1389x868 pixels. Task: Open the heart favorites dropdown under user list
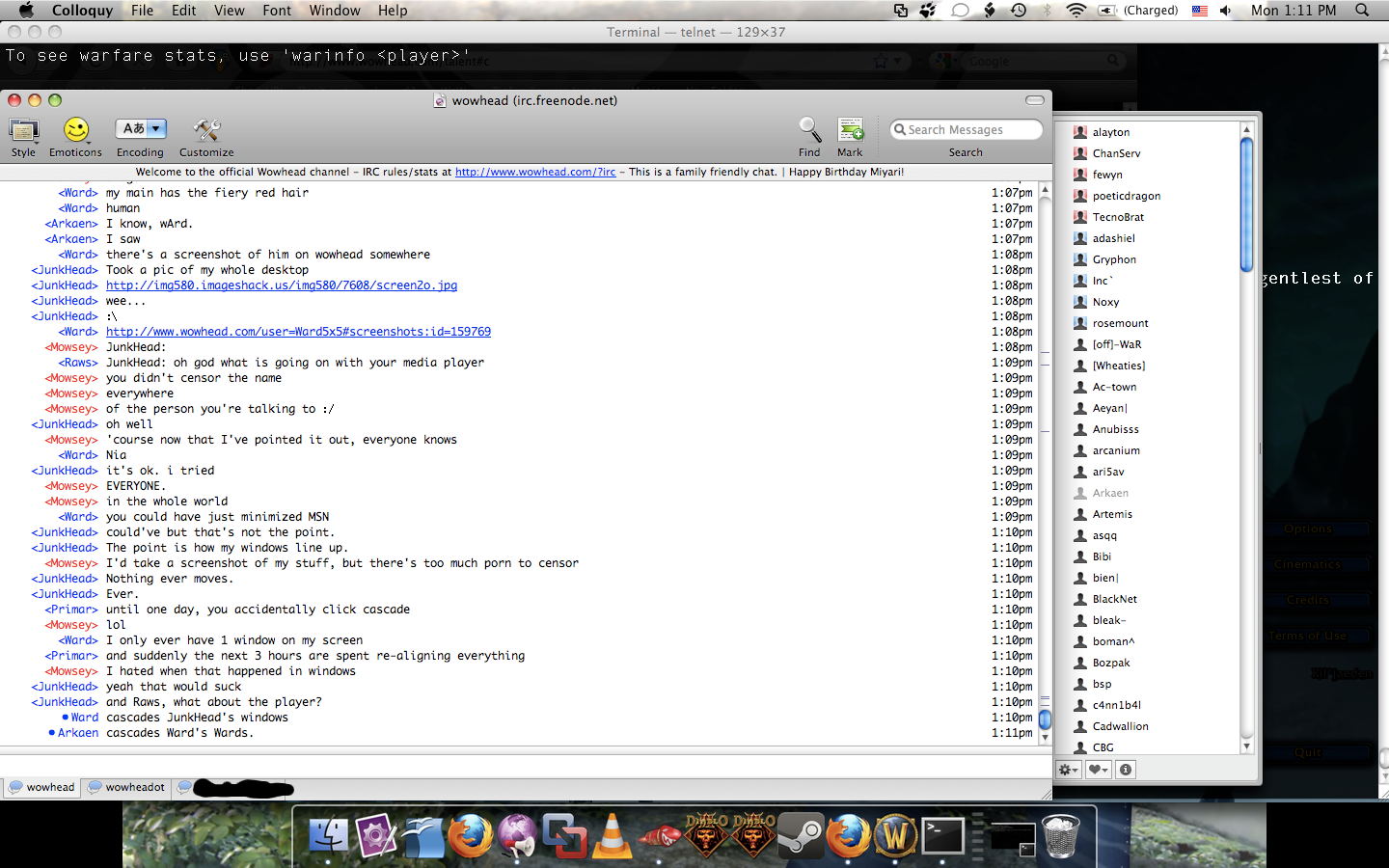1098,770
